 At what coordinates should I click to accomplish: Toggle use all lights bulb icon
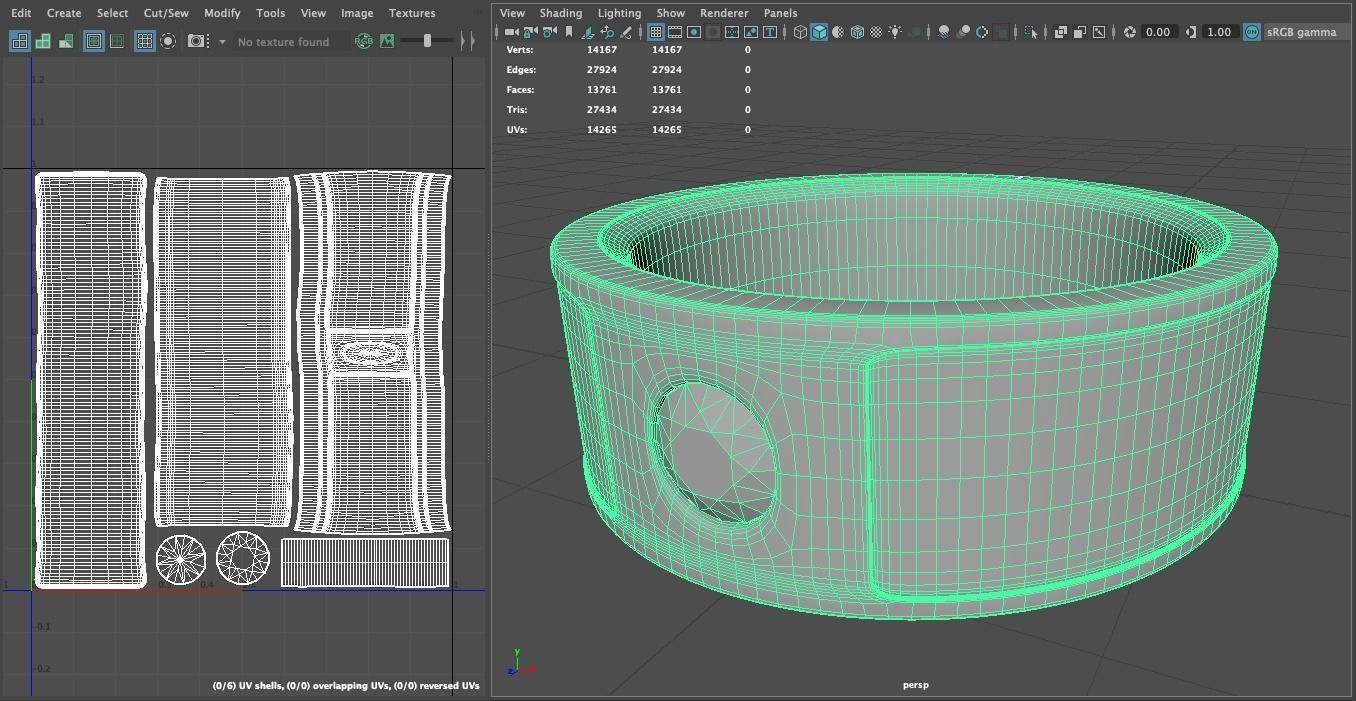pos(895,32)
